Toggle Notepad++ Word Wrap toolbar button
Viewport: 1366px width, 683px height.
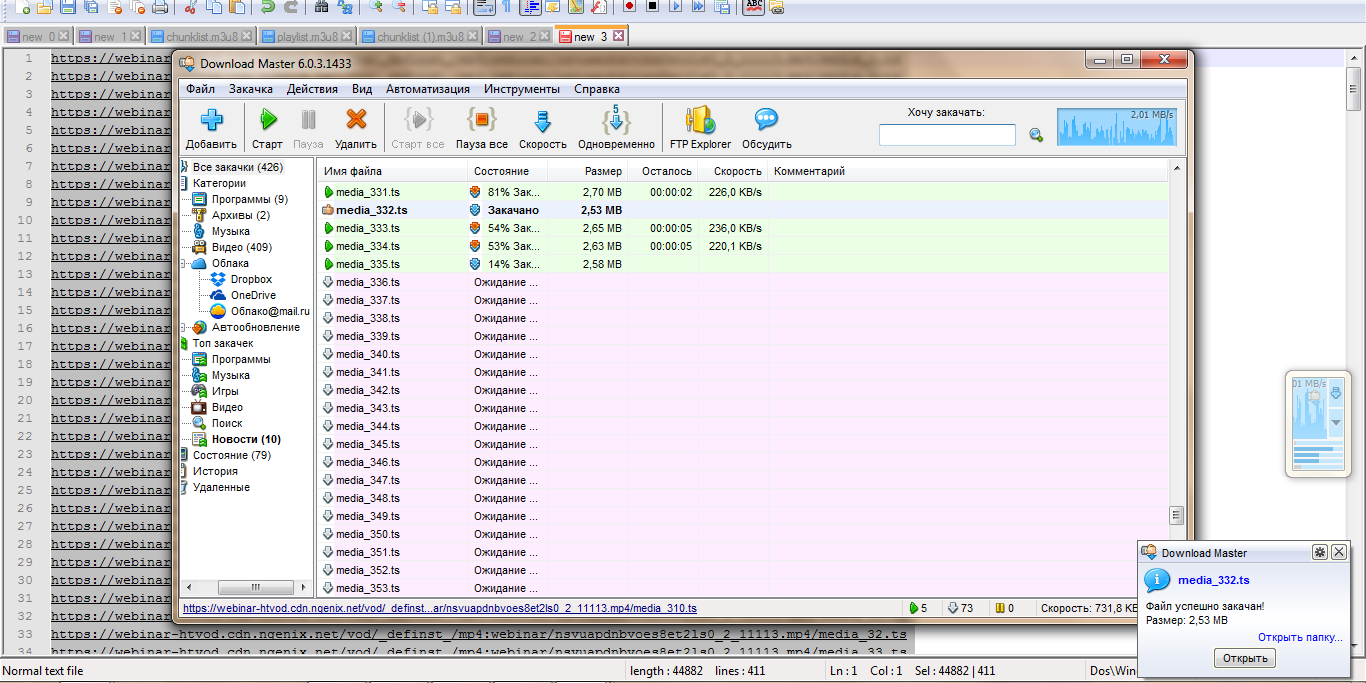[484, 7]
